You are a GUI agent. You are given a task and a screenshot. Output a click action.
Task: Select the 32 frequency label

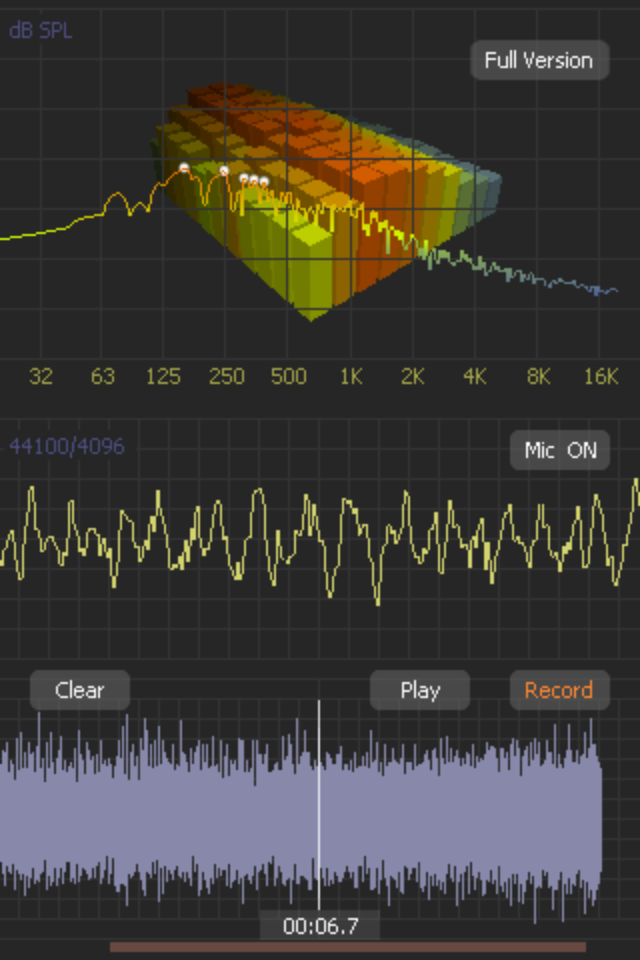click(x=40, y=377)
